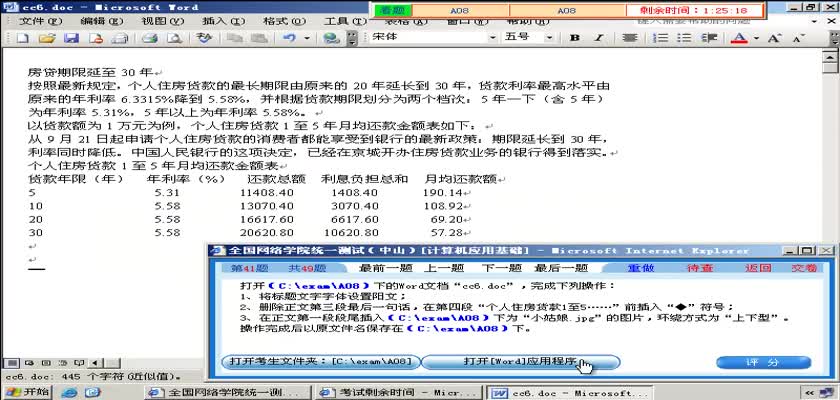Image resolution: width=840 pixels, height=400 pixels.
Task: Click horizontal scrollbar left arrow
Action: [95, 363]
